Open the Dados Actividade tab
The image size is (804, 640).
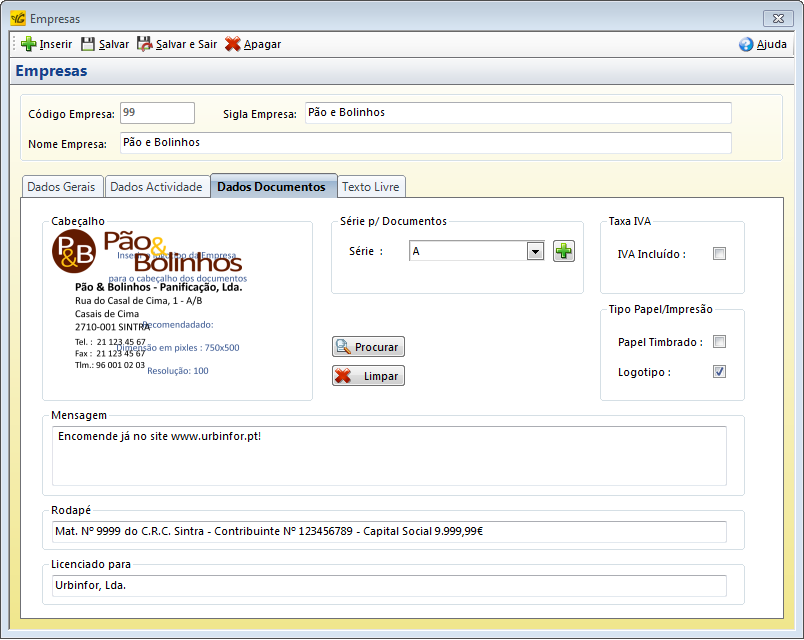pos(156,187)
